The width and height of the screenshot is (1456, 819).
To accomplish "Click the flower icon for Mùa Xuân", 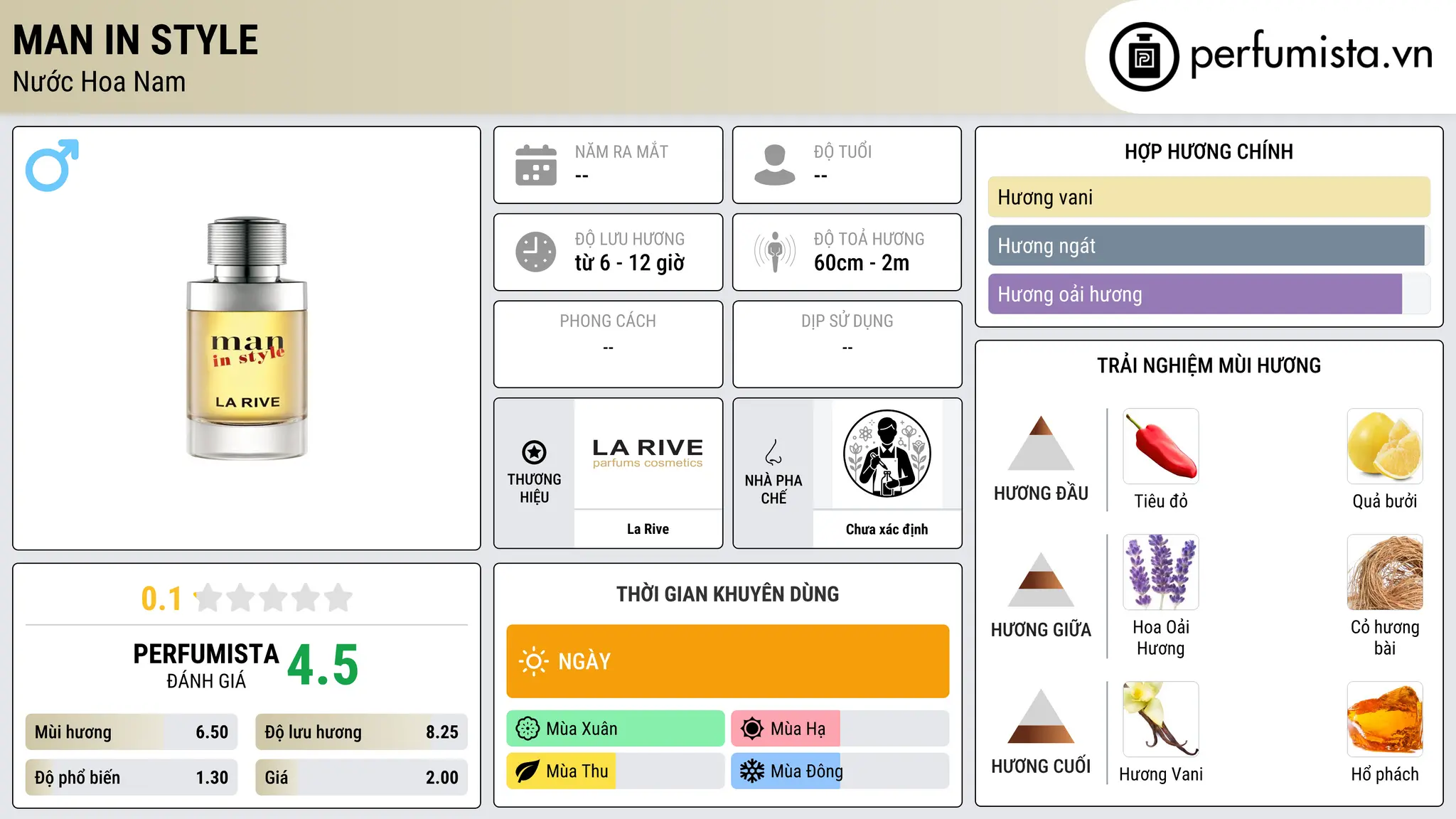I will click(x=528, y=729).
